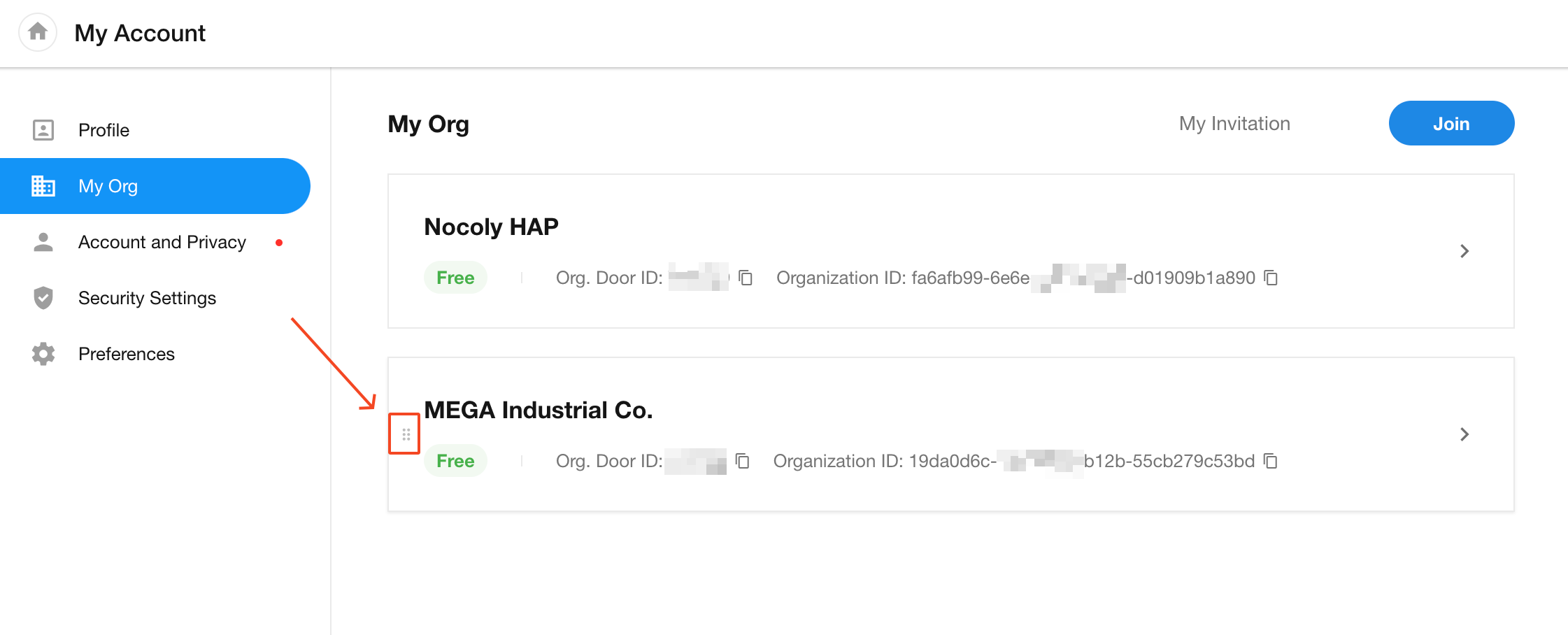Copy Nocoly HAP Org. Door ID
1568x635 pixels.
click(746, 278)
